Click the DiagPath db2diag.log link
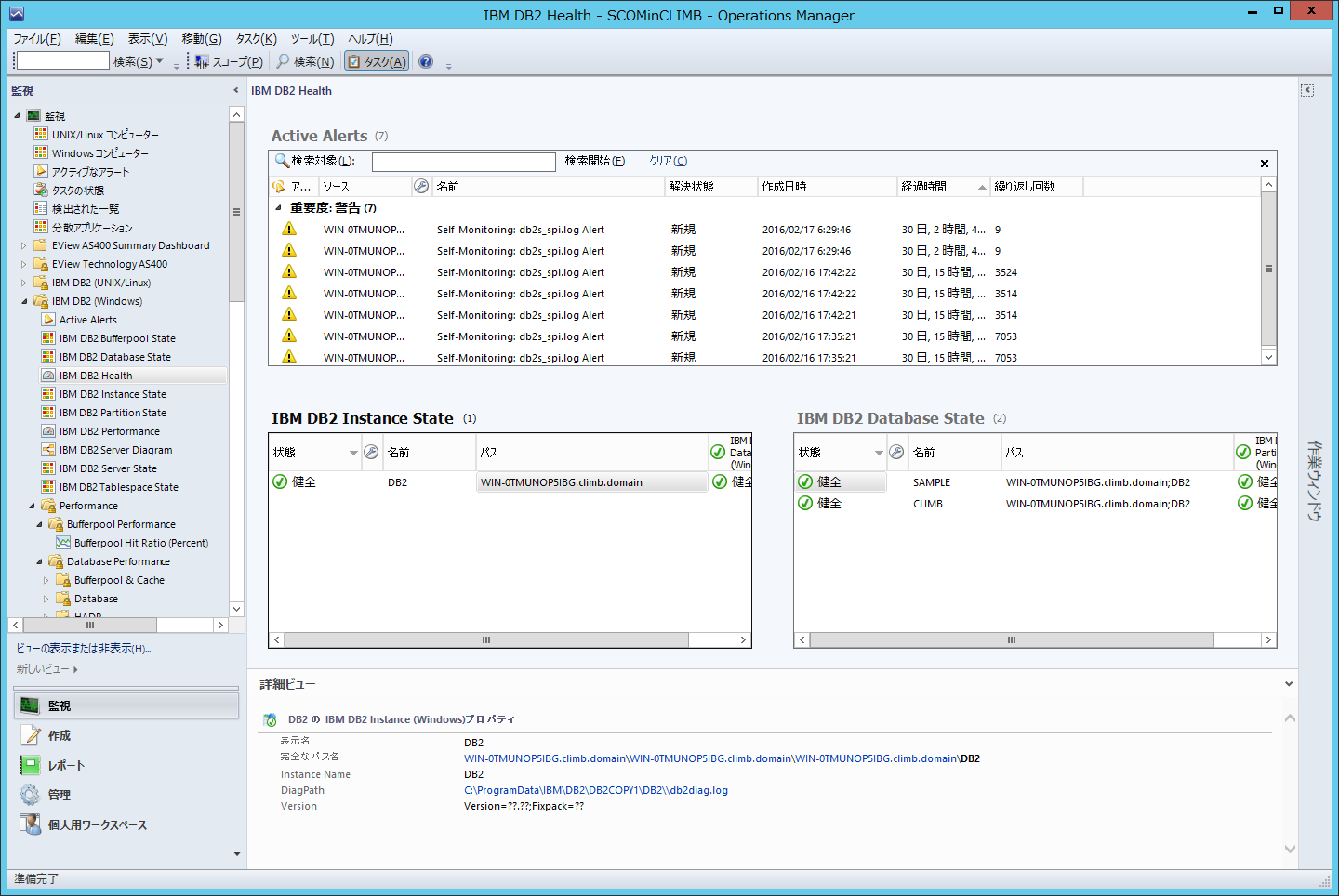 (595, 790)
